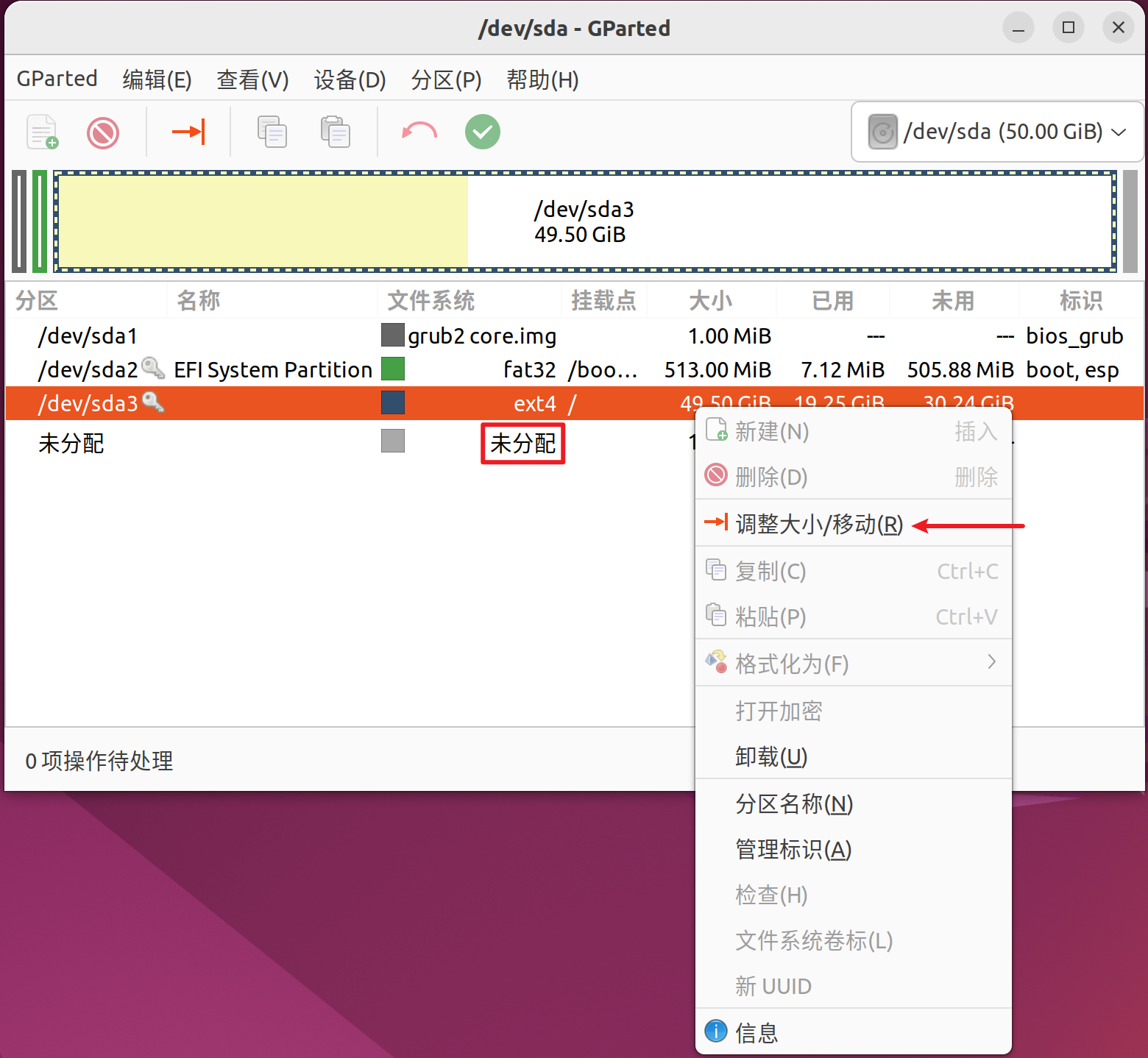The height and width of the screenshot is (1058, 1148).
Task: Click the disk icon in device selector
Action: (x=882, y=132)
